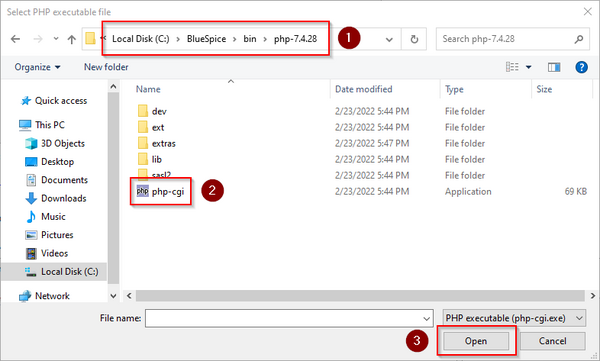600x361 pixels.
Task: Click the horizontal scrollbar track
Action: pyautogui.click(x=360, y=296)
